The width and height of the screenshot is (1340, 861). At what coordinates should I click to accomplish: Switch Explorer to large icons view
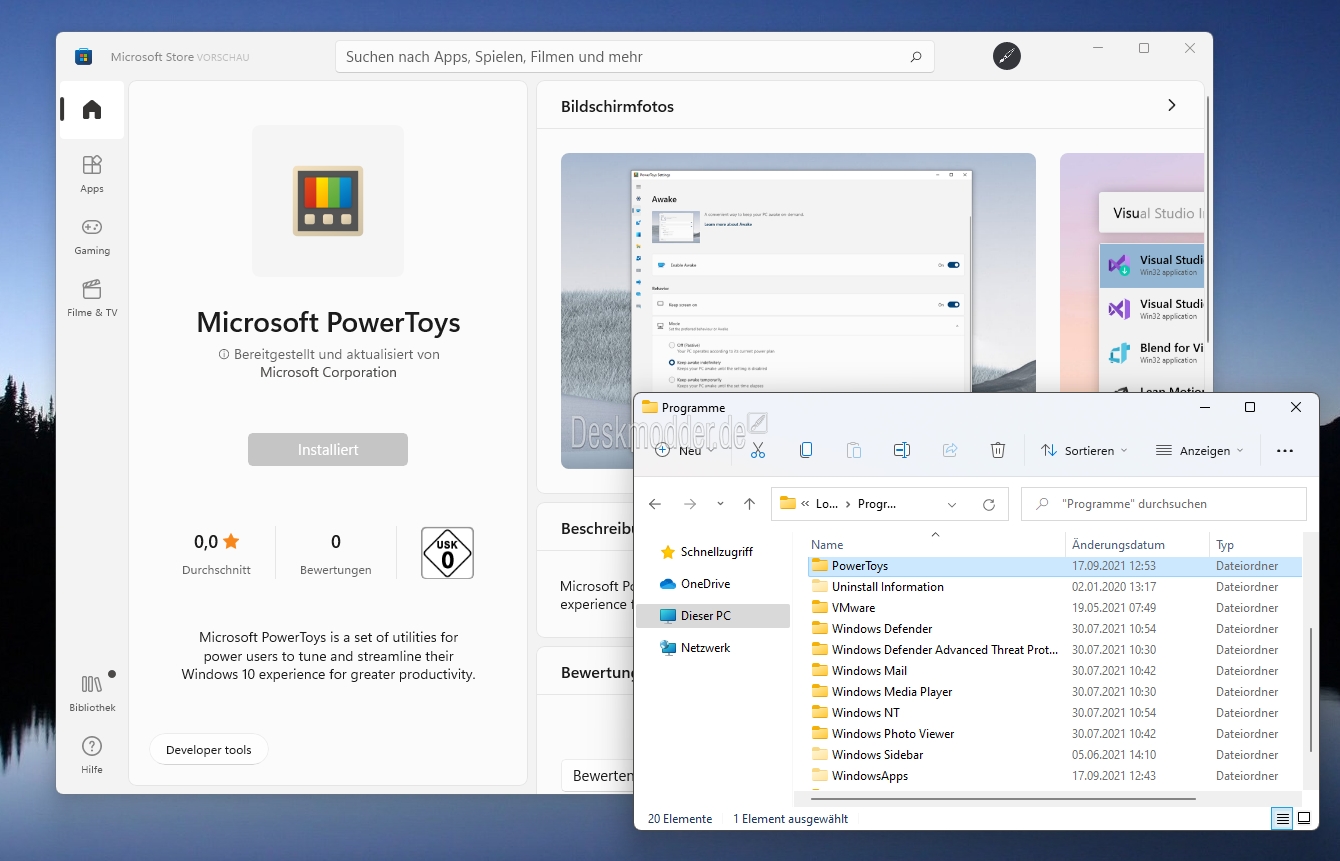pyautogui.click(x=1304, y=818)
